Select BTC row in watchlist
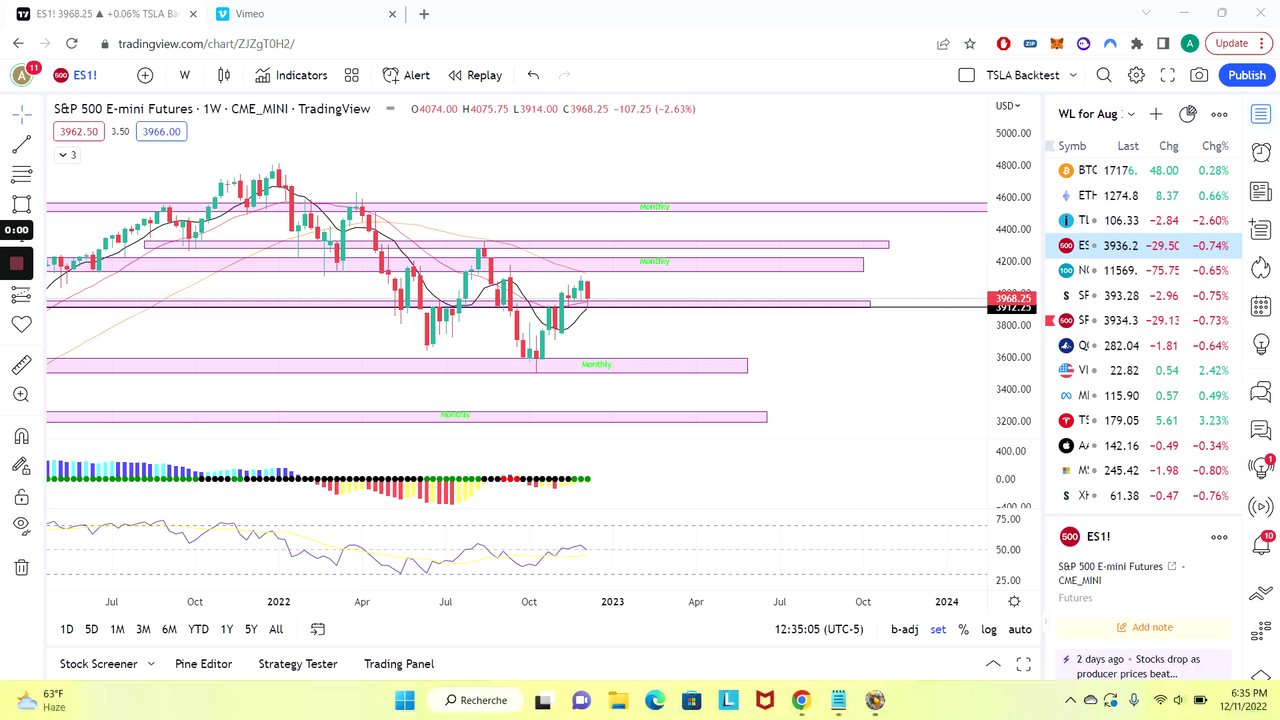 pyautogui.click(x=1143, y=171)
